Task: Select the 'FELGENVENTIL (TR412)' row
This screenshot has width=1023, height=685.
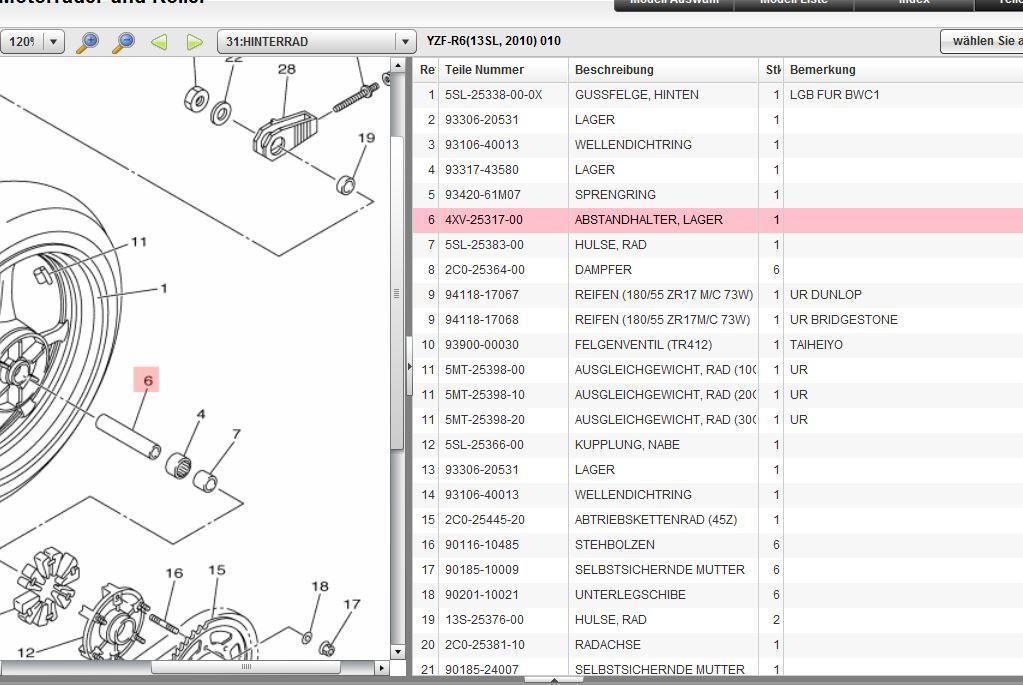Action: point(718,345)
